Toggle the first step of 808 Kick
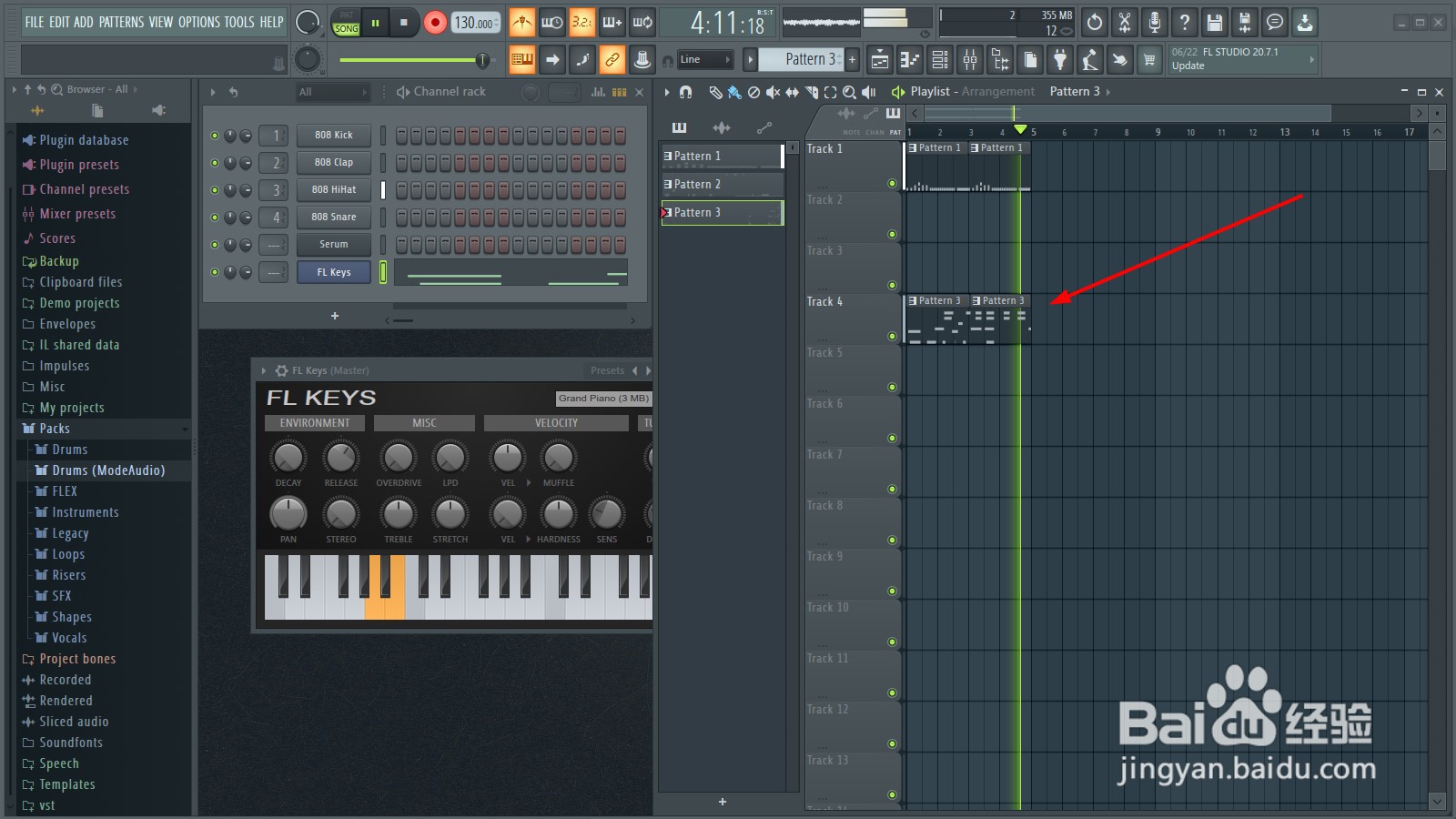 pos(401,136)
